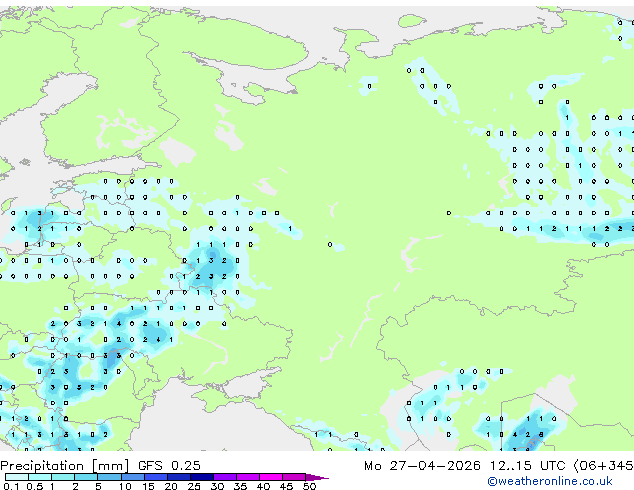Image resolution: width=634 pixels, height=490 pixels.
Task: Pick the 0.1–0.5 mm palest legend swatch
Action: click(x=17, y=477)
